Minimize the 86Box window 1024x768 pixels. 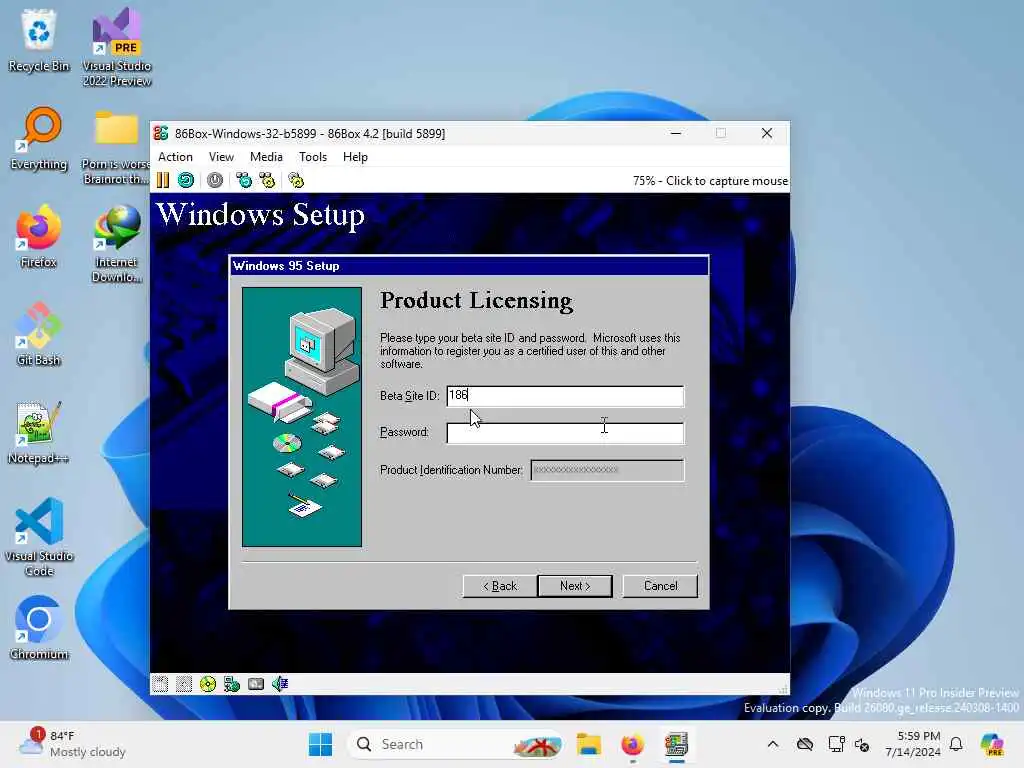676,133
